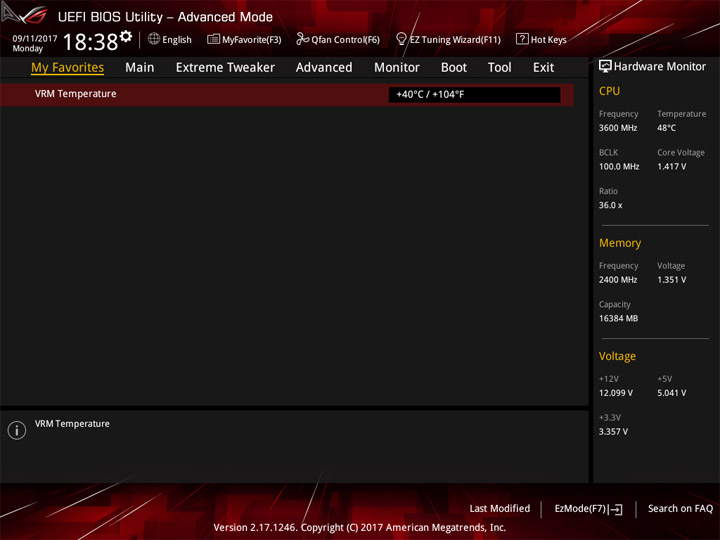Switch to the Main tab
This screenshot has width=720, height=540.
(x=140, y=68)
